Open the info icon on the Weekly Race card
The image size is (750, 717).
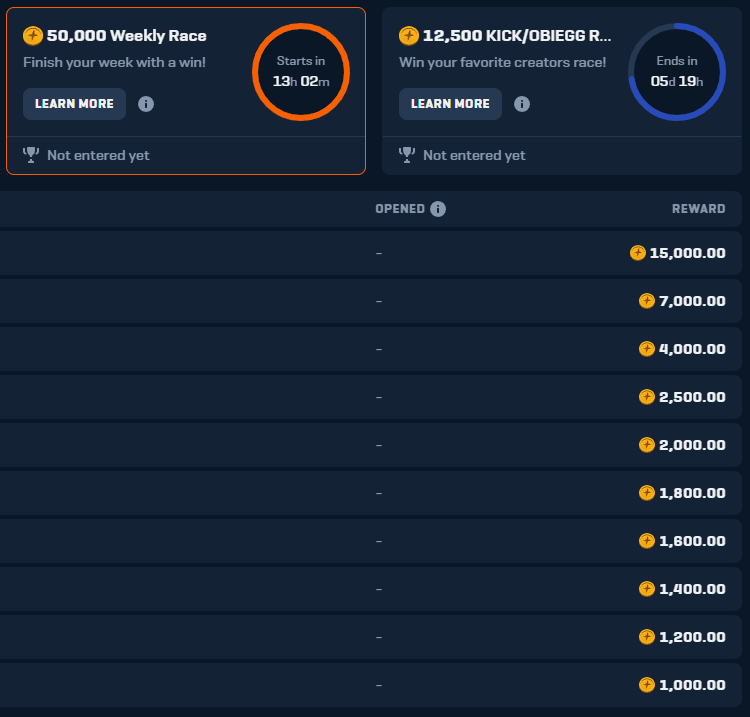point(146,104)
